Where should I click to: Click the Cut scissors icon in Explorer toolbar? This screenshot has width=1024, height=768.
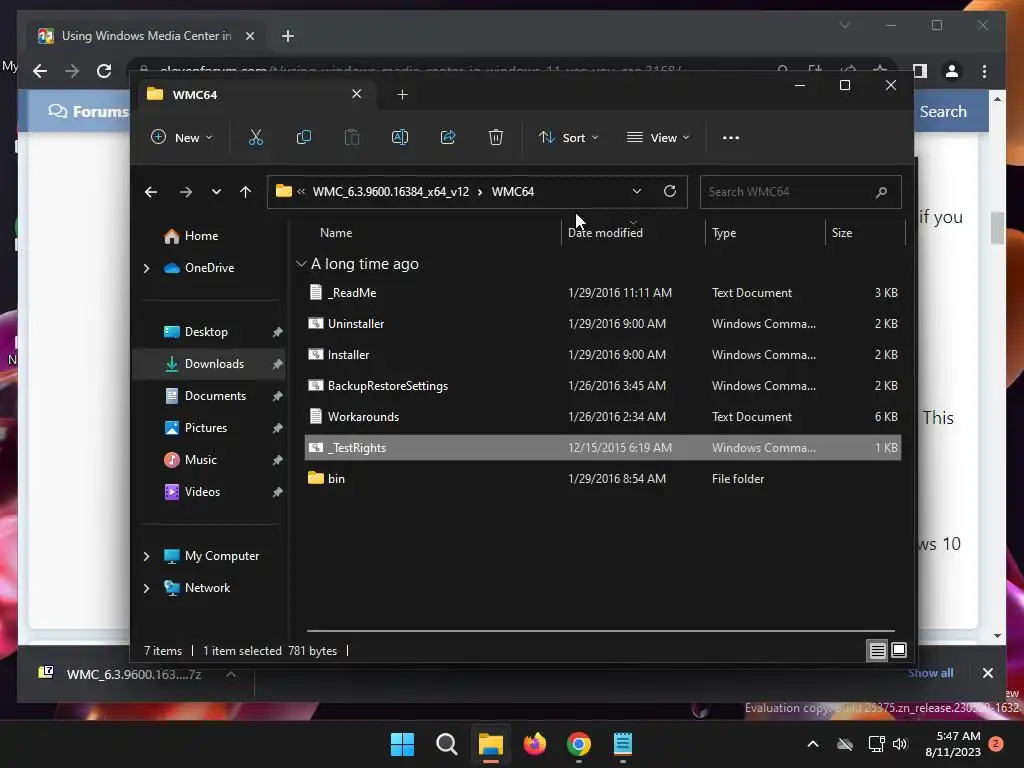tap(255, 137)
